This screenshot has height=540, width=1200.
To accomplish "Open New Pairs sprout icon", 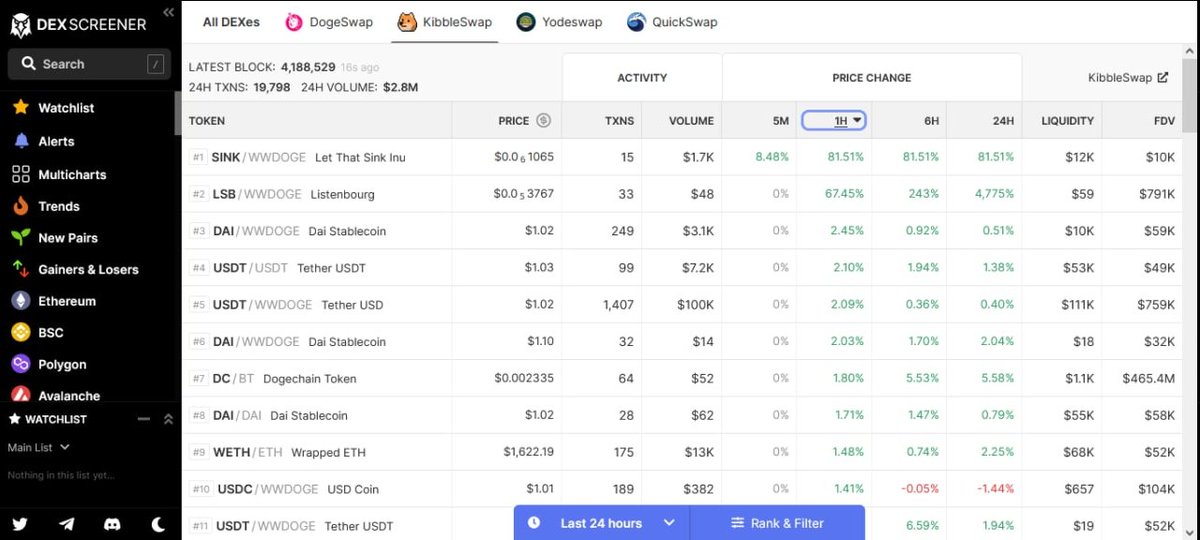I will coord(20,237).
